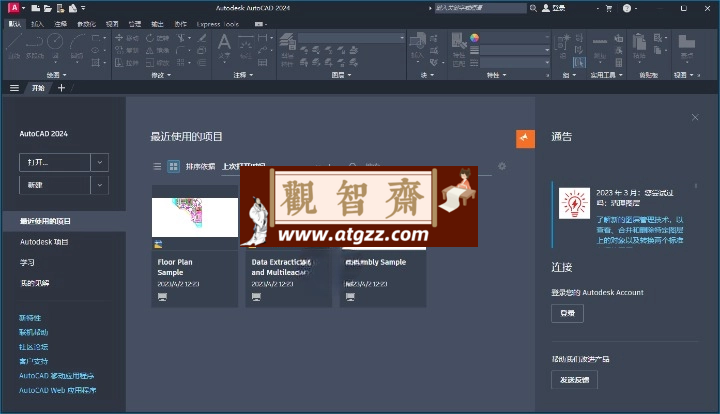This screenshot has height=414, width=720.
Task: Click the Rotate tool icon
Action: (x=150, y=38)
